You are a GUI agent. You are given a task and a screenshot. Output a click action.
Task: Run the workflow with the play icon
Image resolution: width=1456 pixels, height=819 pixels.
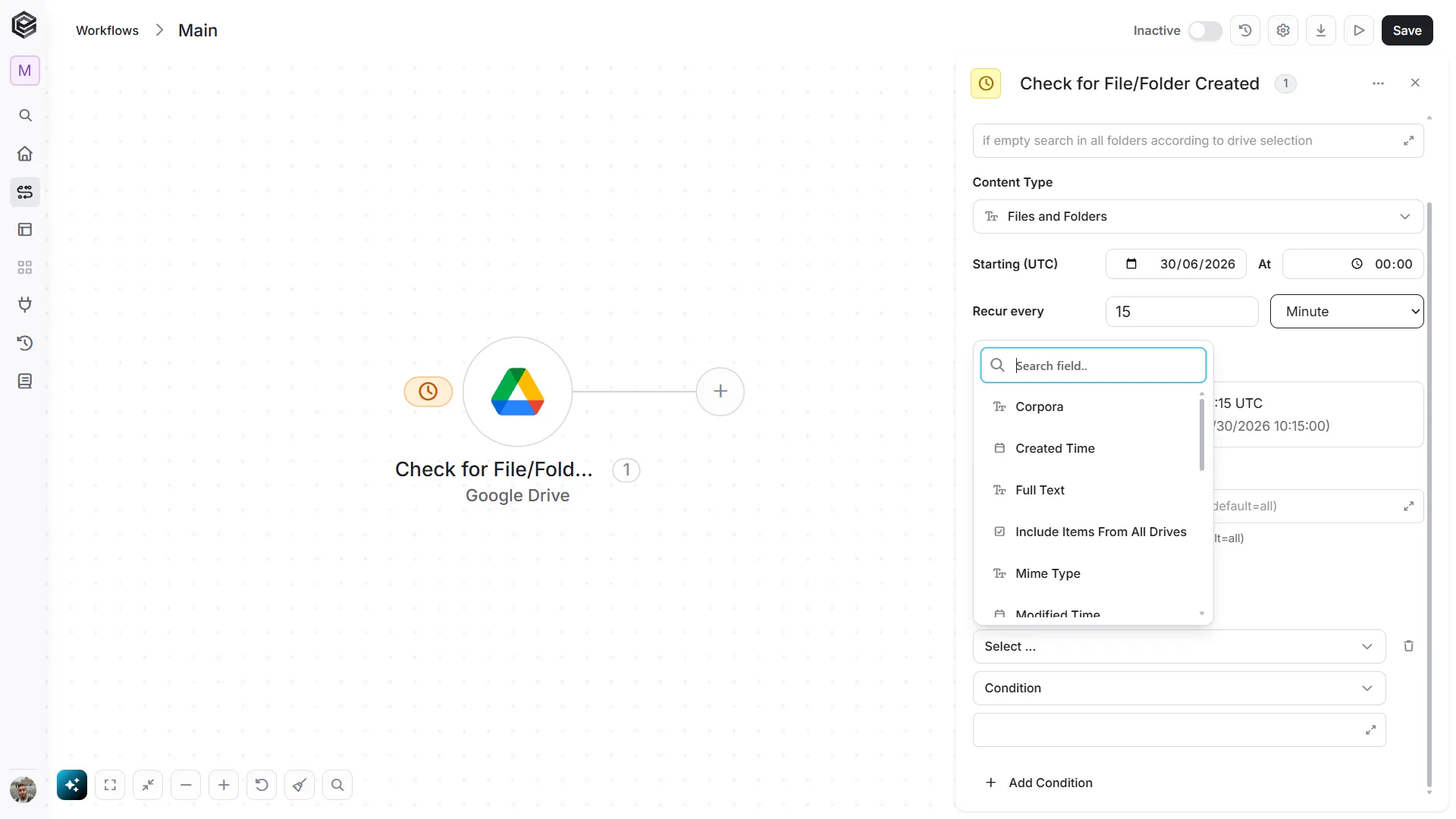click(x=1359, y=30)
